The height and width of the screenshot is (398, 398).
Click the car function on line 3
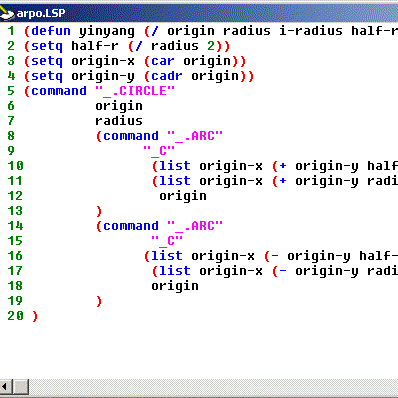pyautogui.click(x=163, y=61)
